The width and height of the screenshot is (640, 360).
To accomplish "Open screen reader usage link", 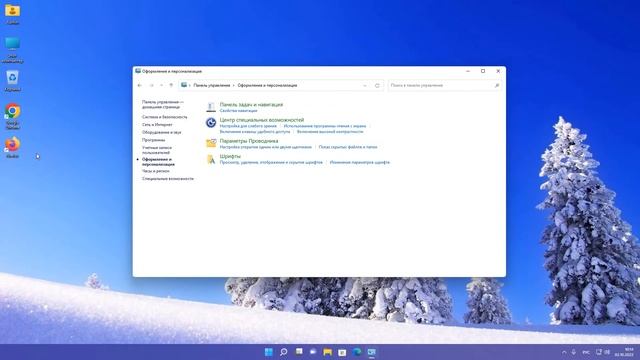I will point(325,126).
